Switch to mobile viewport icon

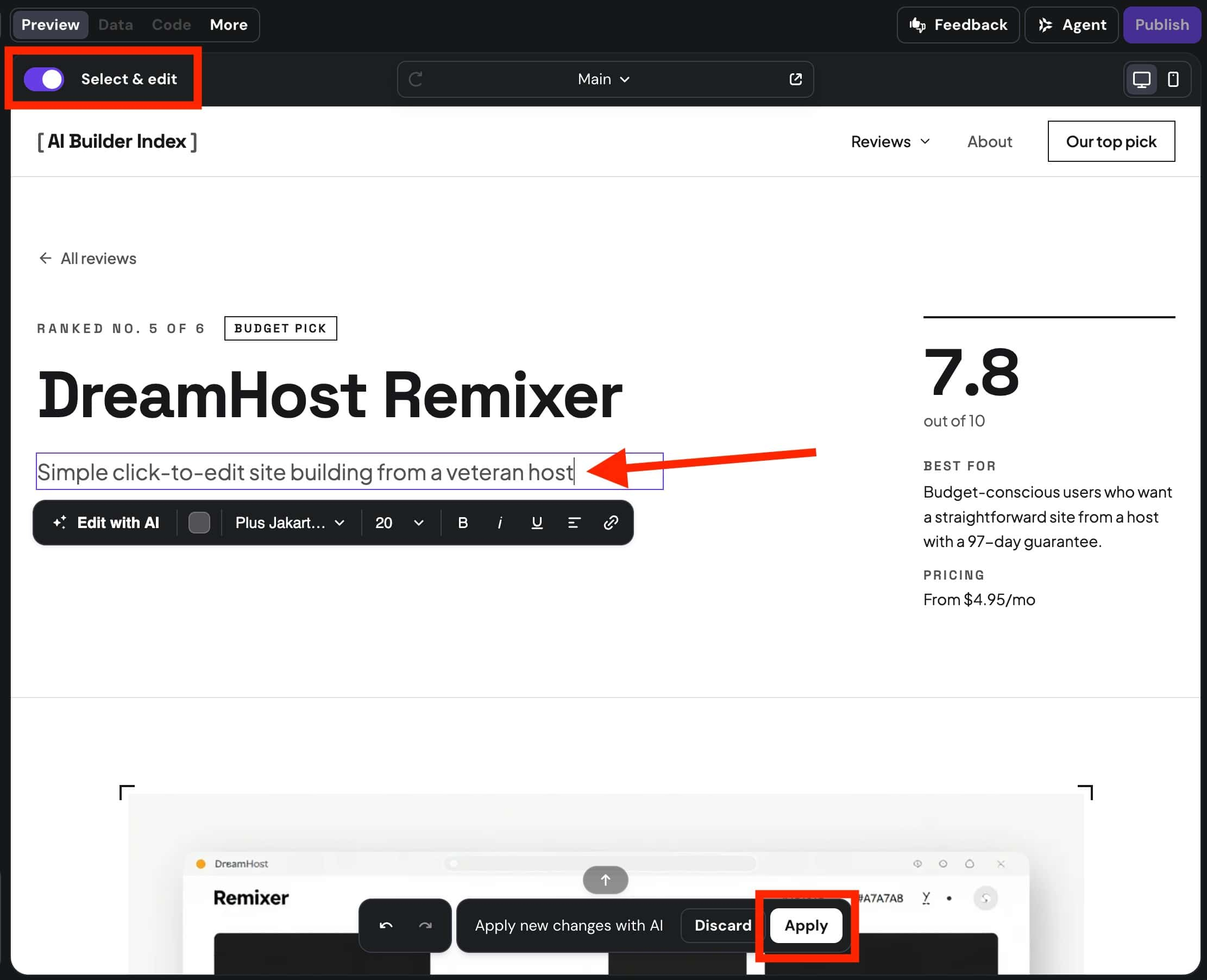point(1173,79)
